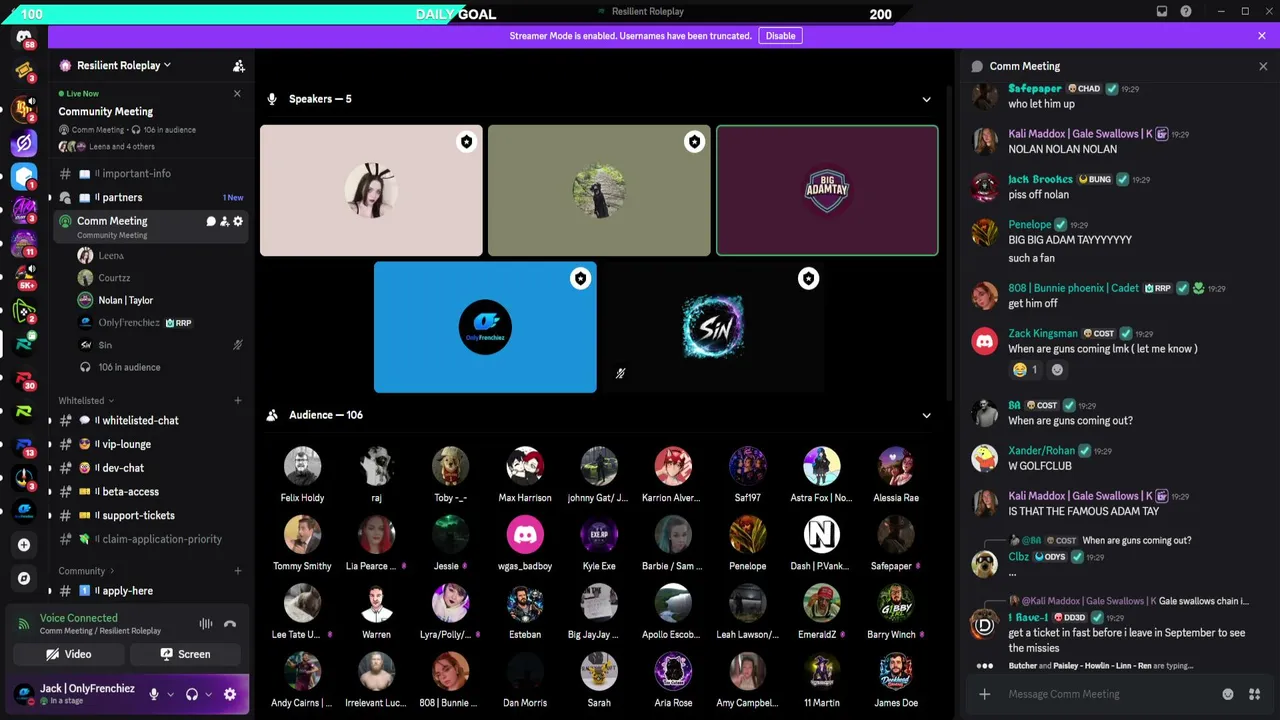
Task: Add channel to Whitelisted category with plus
Action: 237,401
